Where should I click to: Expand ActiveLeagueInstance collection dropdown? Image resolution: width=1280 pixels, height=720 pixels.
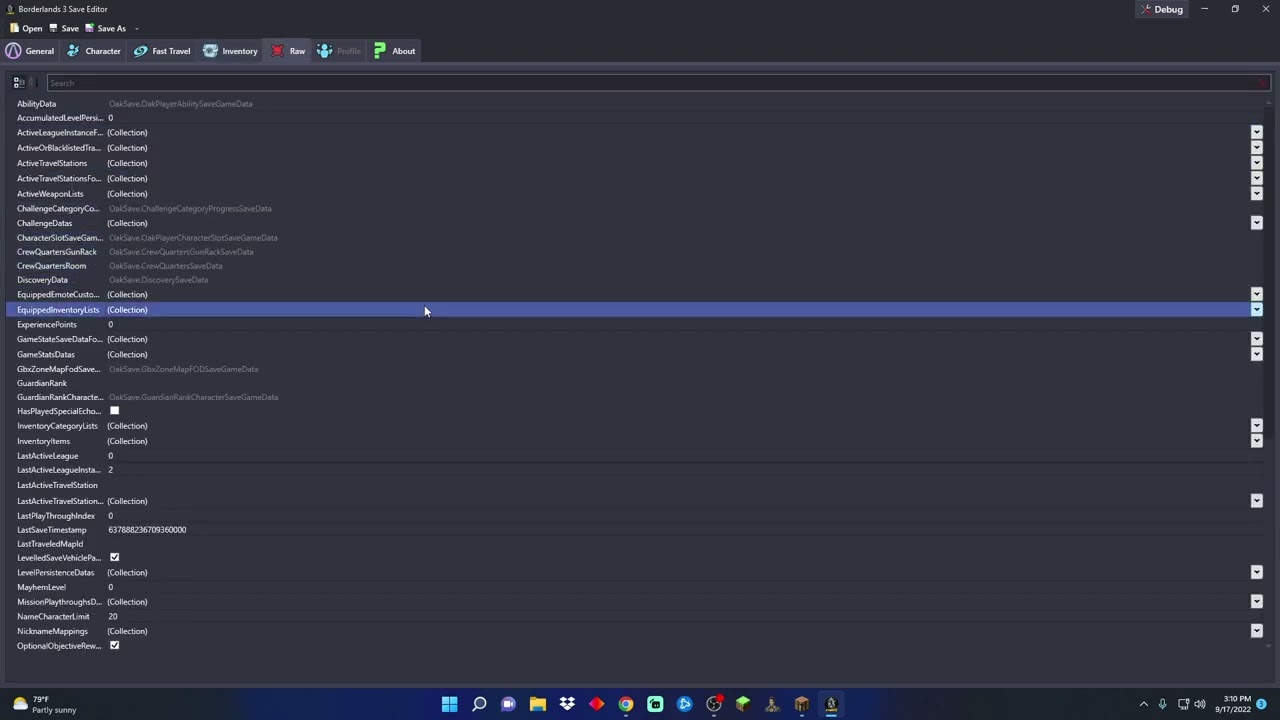(x=1256, y=132)
